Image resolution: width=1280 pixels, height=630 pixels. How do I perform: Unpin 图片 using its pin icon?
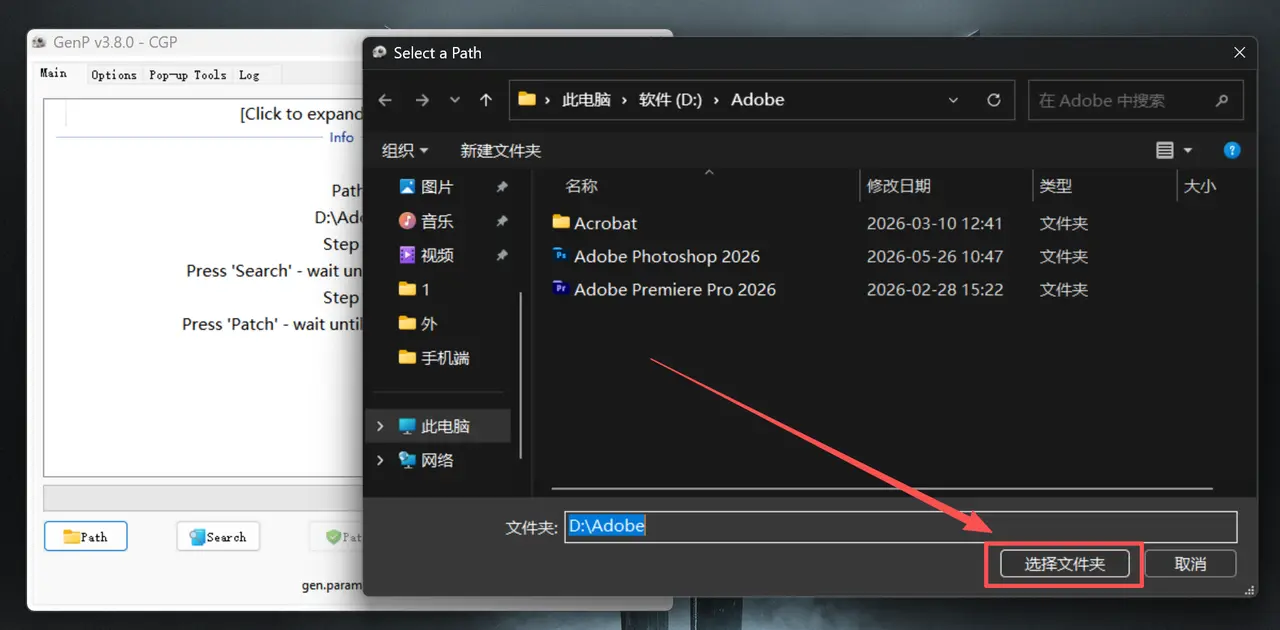(502, 187)
